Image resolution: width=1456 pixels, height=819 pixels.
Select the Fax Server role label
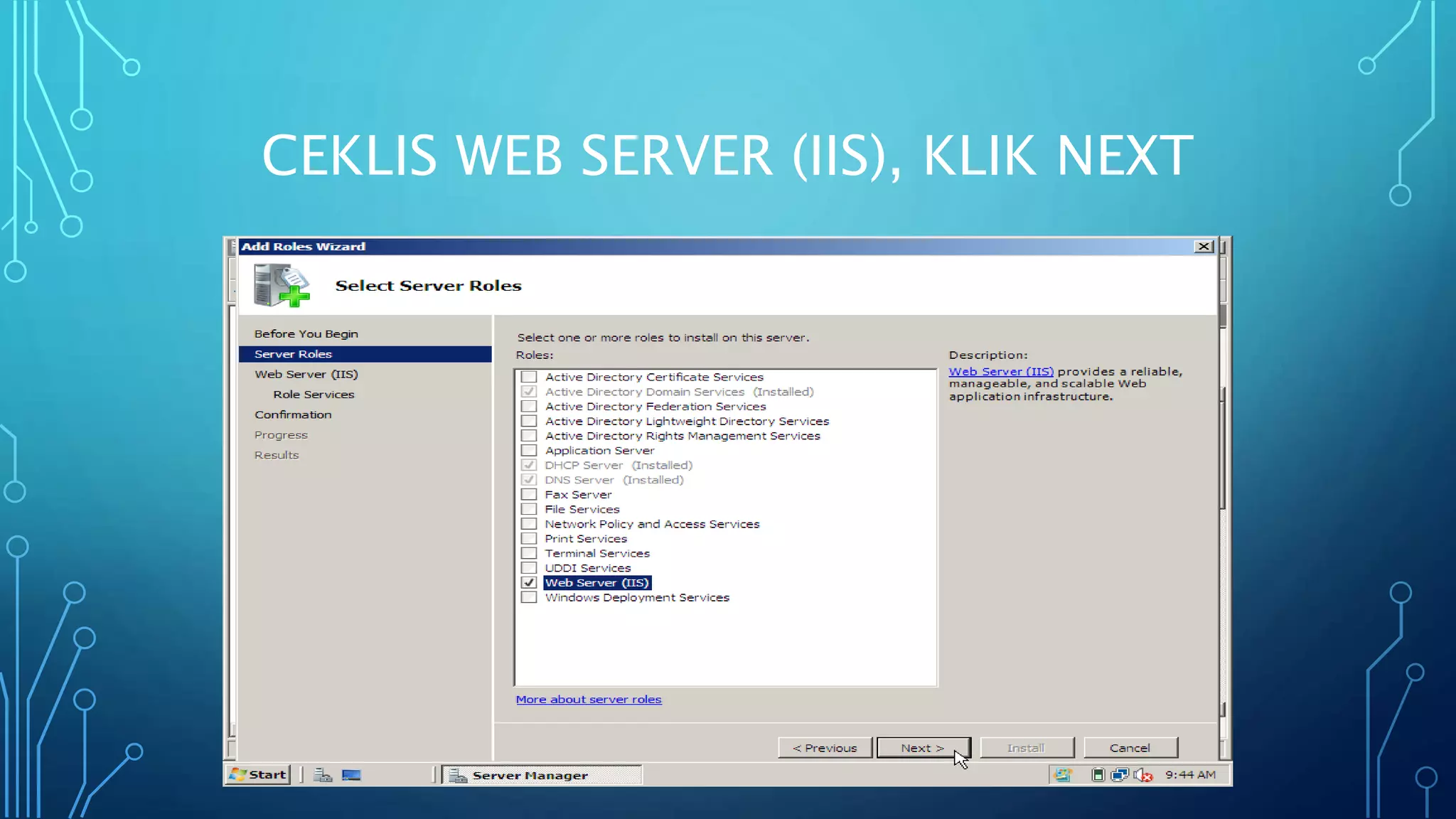(x=578, y=495)
